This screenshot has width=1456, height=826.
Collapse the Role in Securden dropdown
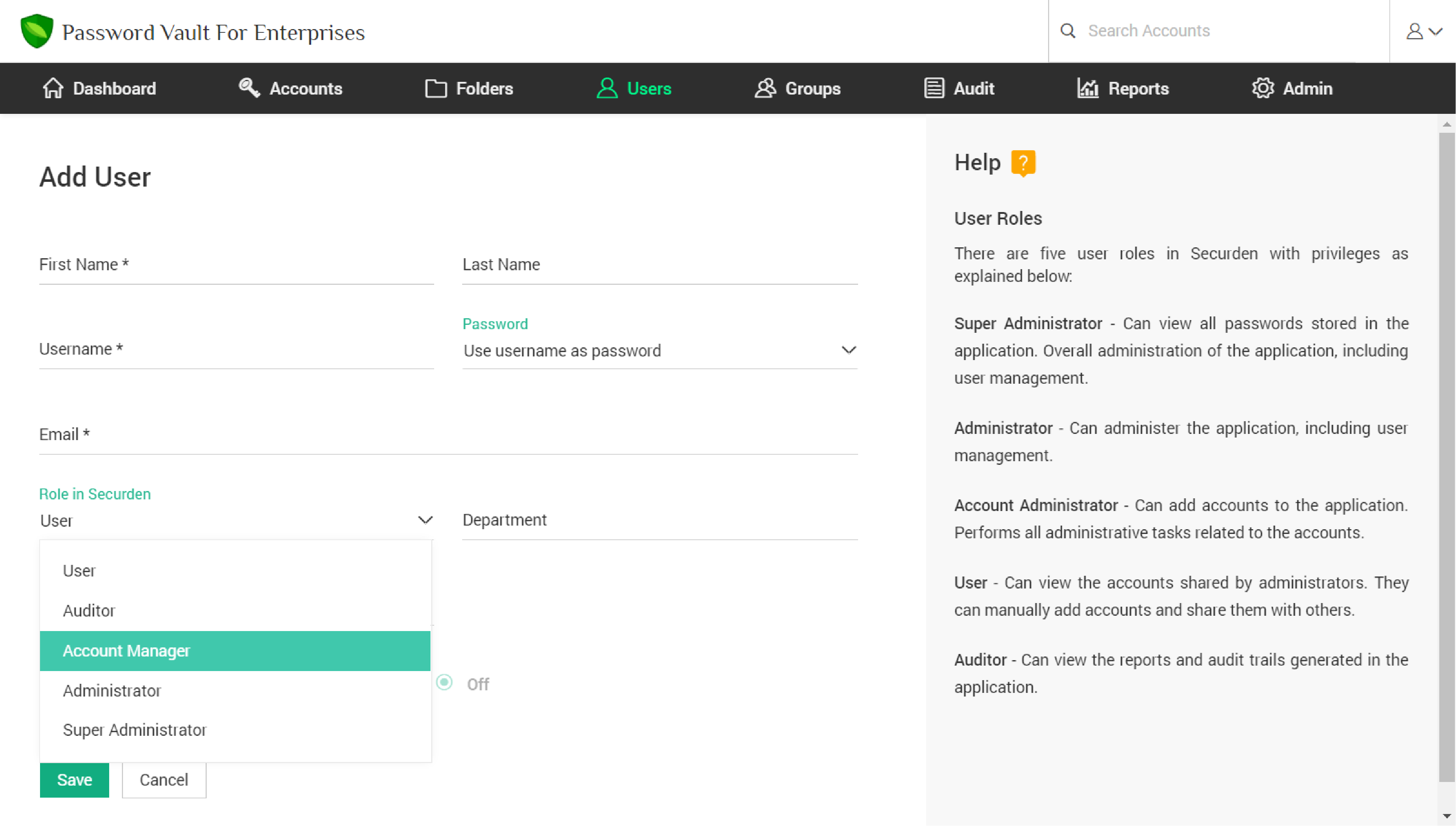click(x=425, y=520)
